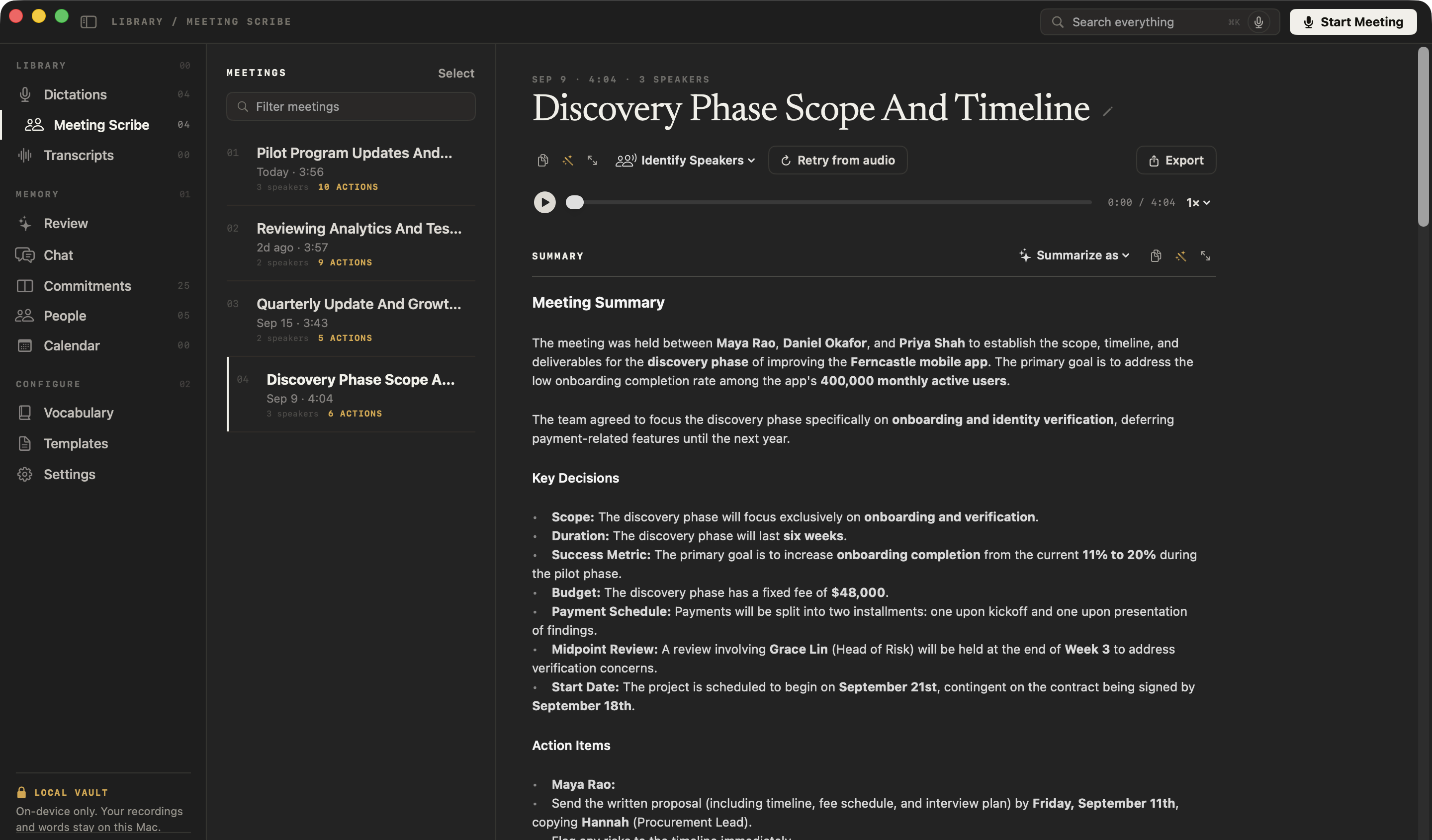Select Meeting Scribe in the sidebar

(103, 125)
